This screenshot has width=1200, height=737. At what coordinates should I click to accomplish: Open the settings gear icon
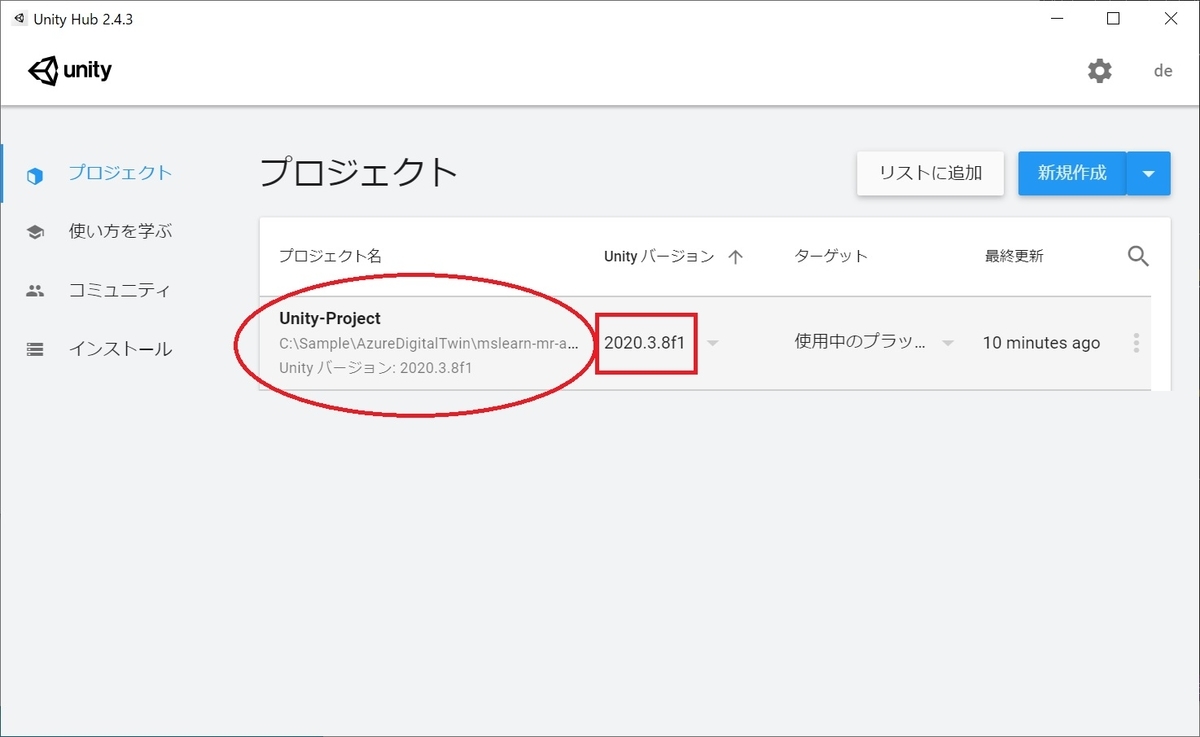(x=1100, y=71)
